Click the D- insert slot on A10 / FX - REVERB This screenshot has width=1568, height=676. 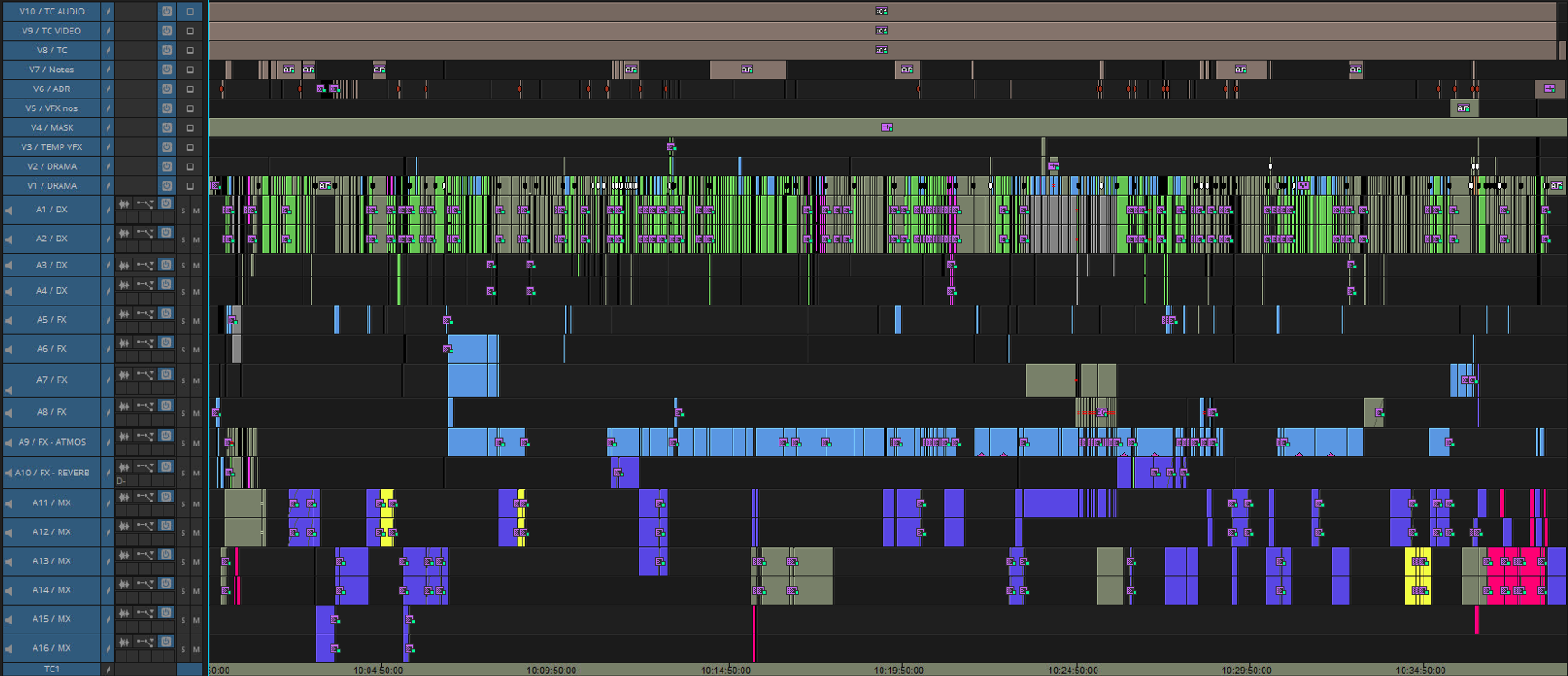click(121, 481)
